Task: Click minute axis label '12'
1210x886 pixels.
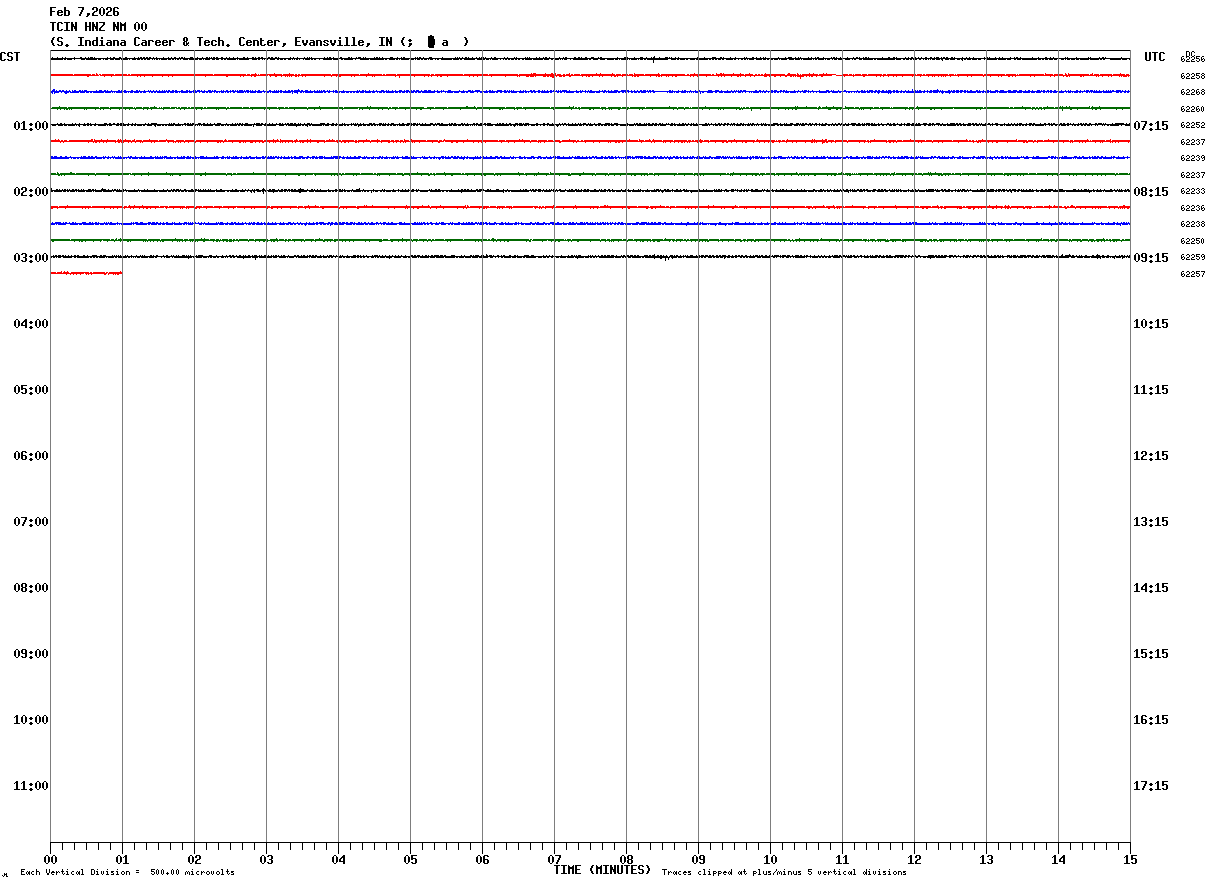Action: 914,860
